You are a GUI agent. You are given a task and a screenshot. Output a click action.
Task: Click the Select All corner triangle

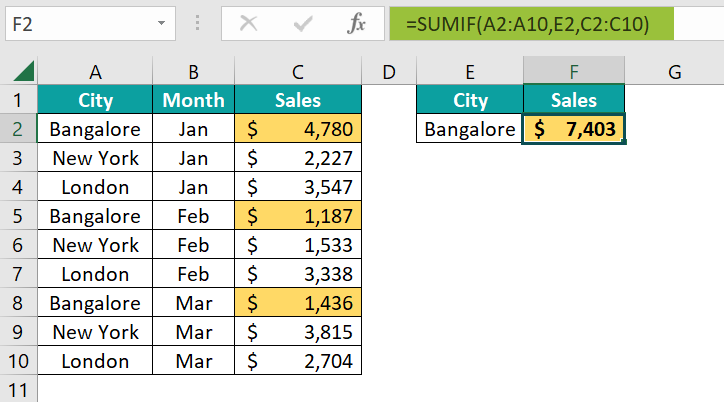click(24, 71)
